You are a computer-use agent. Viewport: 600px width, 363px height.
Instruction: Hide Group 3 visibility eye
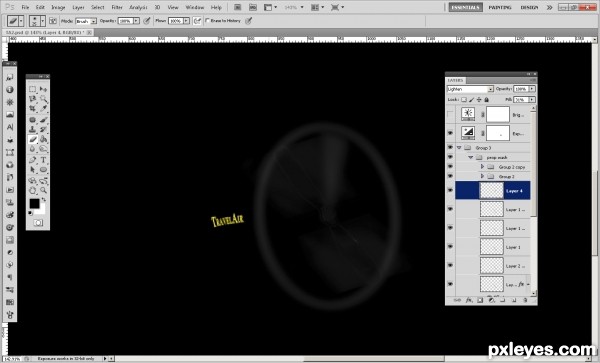[x=450, y=147]
